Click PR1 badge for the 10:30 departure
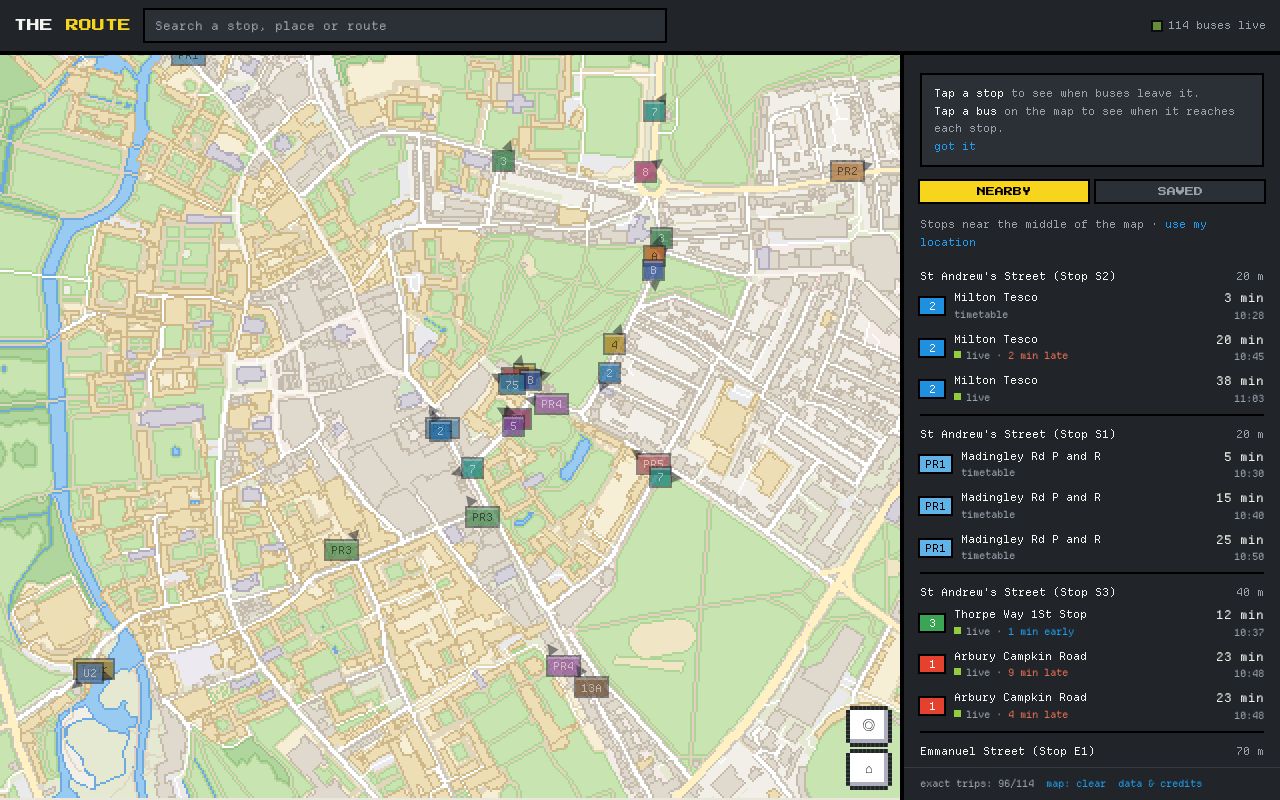1280x800 pixels. (x=935, y=464)
